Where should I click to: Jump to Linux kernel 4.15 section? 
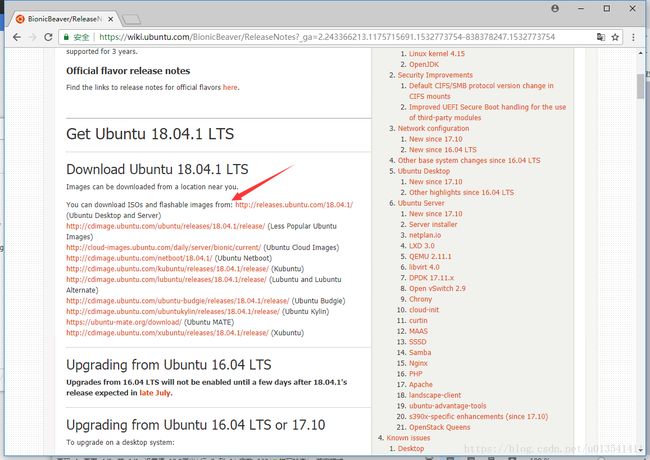tap(437, 54)
